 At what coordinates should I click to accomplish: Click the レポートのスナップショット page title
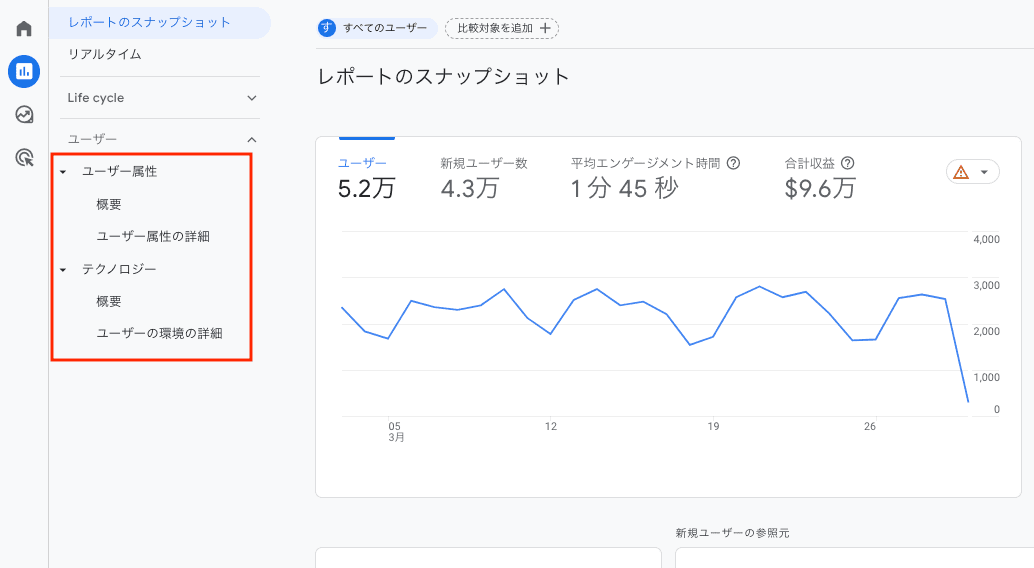click(443, 77)
